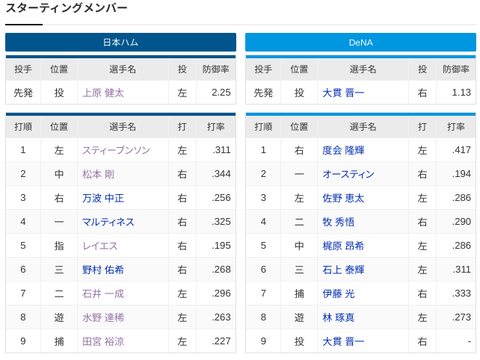Viewport: 480px width, 360px height.
Task: Click the スターティングメンバー section heading
Action: tap(66, 8)
